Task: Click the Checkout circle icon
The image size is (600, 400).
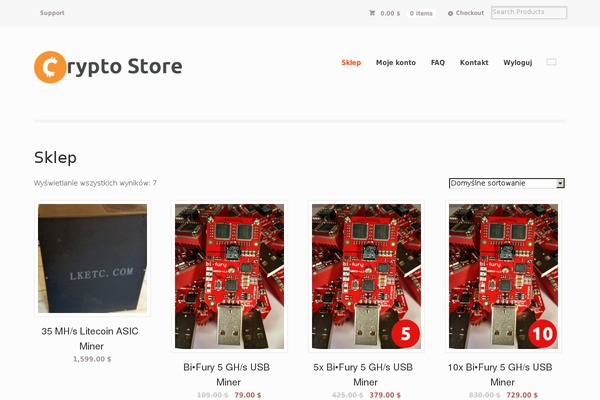Action: pos(450,13)
